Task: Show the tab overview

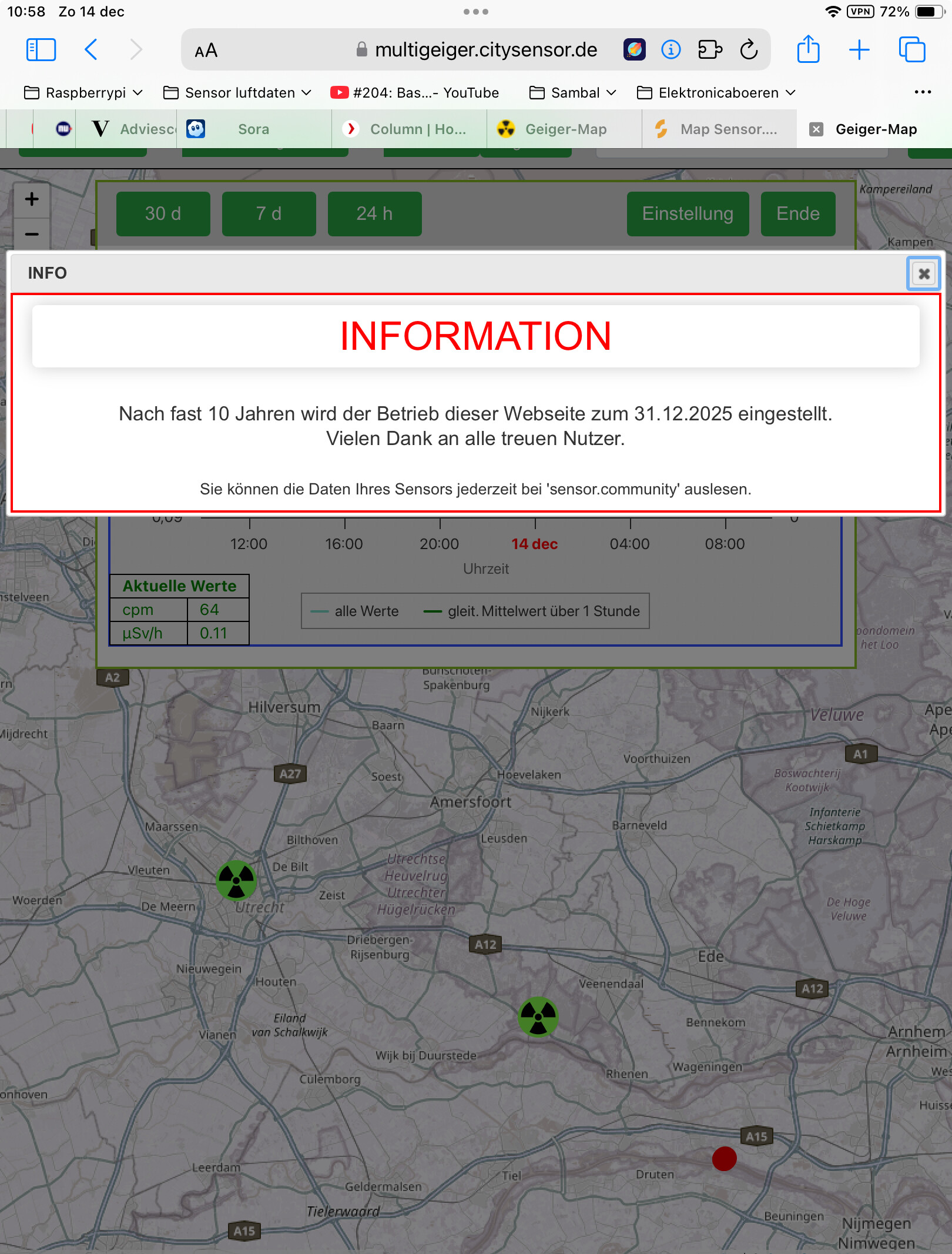Action: point(911,50)
